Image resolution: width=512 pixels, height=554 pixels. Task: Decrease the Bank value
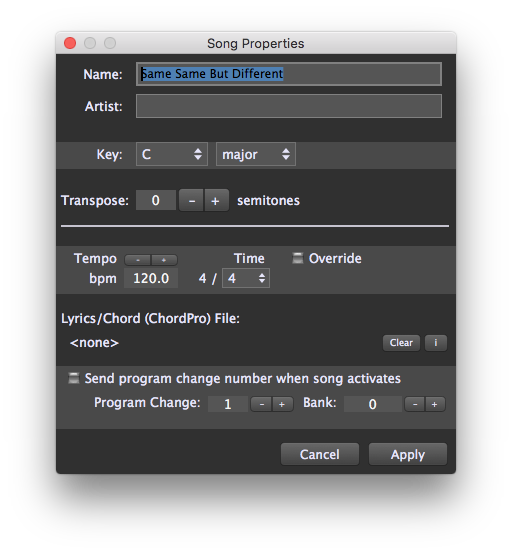[415, 404]
